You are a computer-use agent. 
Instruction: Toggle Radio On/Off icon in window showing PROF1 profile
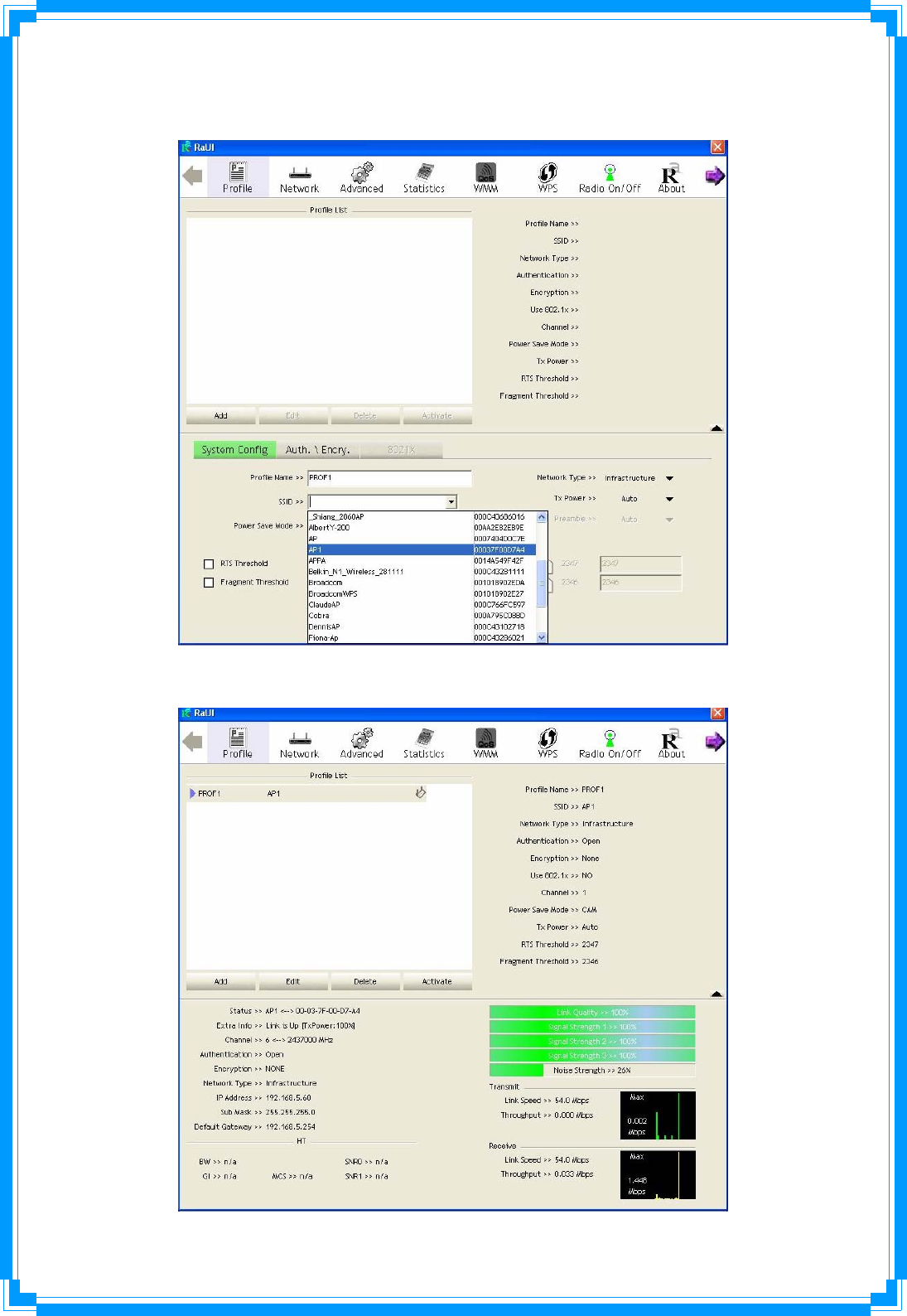click(x=610, y=743)
